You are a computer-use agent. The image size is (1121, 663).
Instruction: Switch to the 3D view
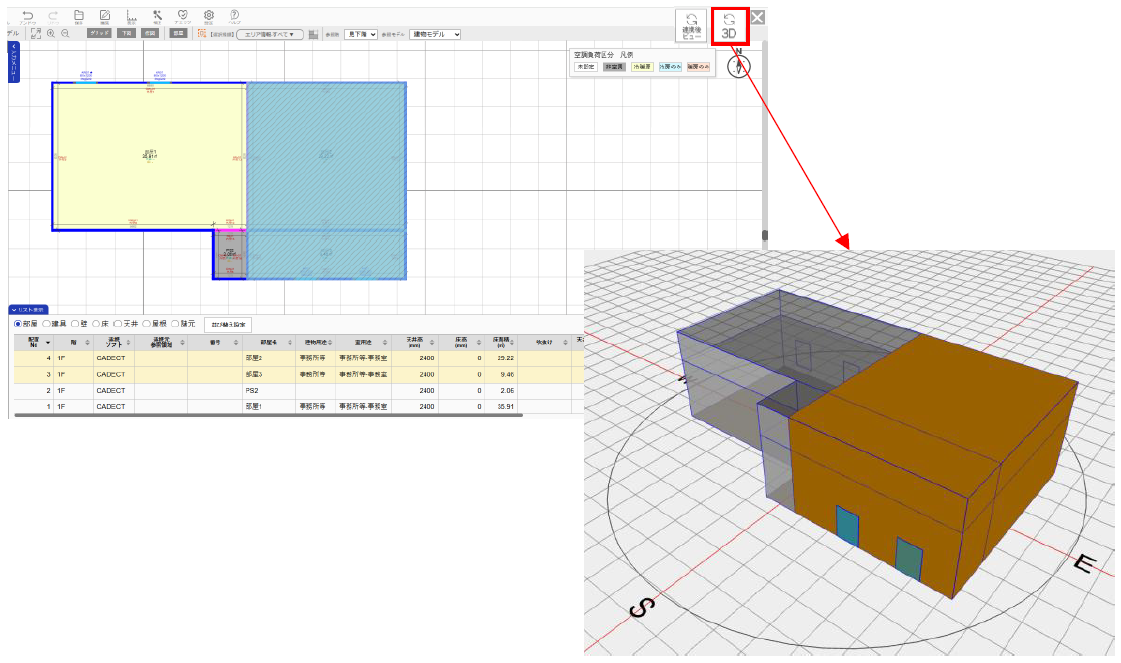pyautogui.click(x=730, y=26)
